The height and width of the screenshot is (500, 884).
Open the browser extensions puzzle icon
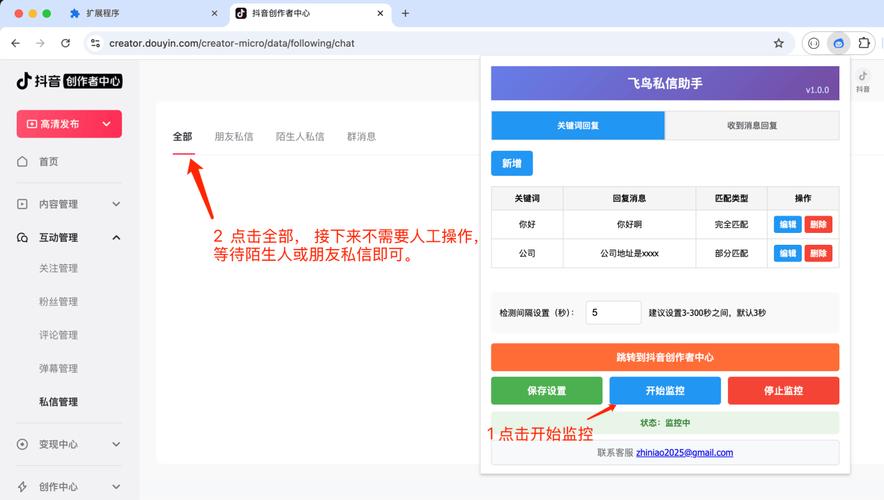(864, 43)
